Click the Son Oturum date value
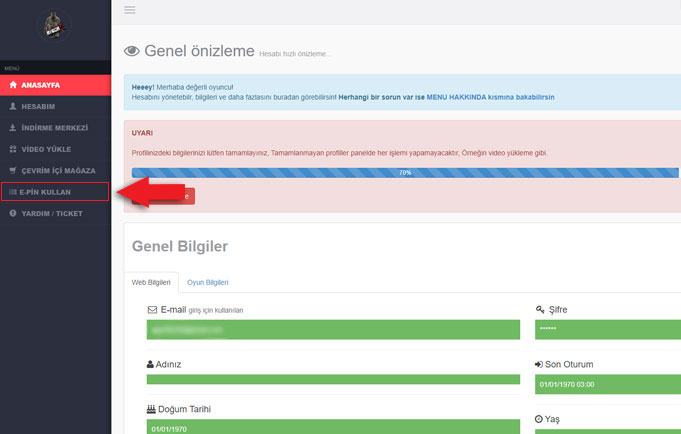 [607, 383]
